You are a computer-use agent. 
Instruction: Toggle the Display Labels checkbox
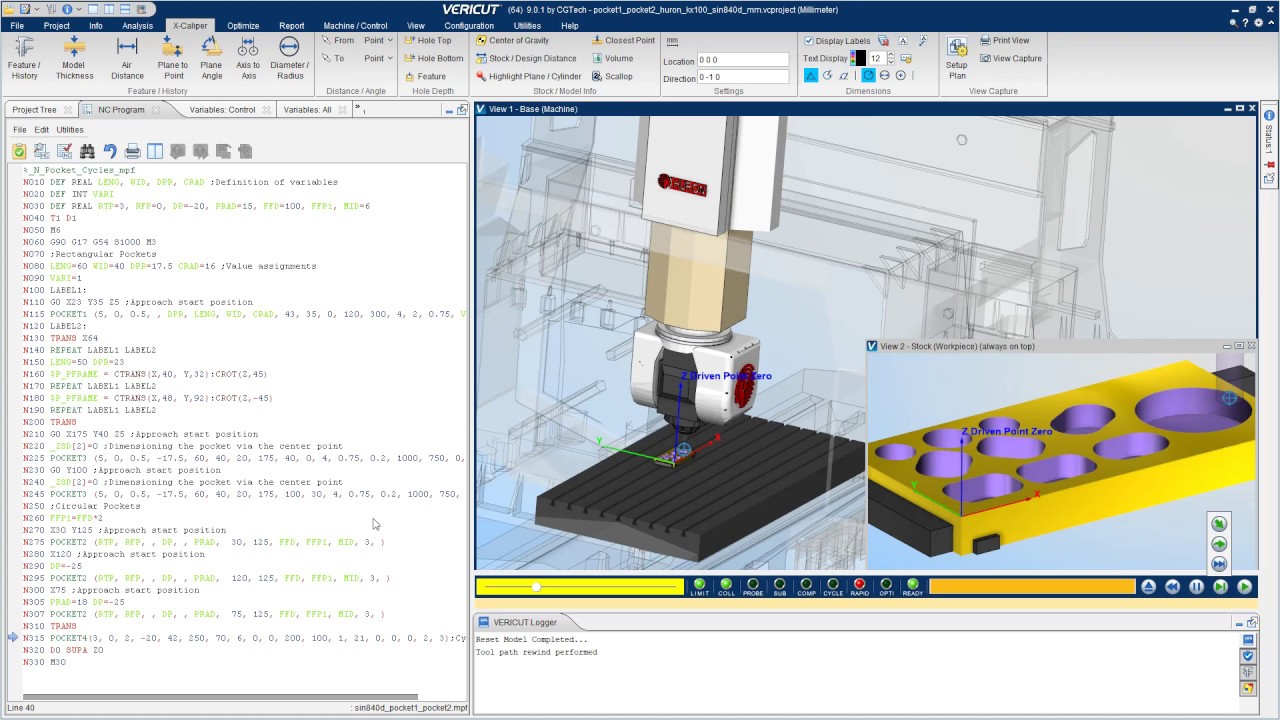pyautogui.click(x=809, y=41)
